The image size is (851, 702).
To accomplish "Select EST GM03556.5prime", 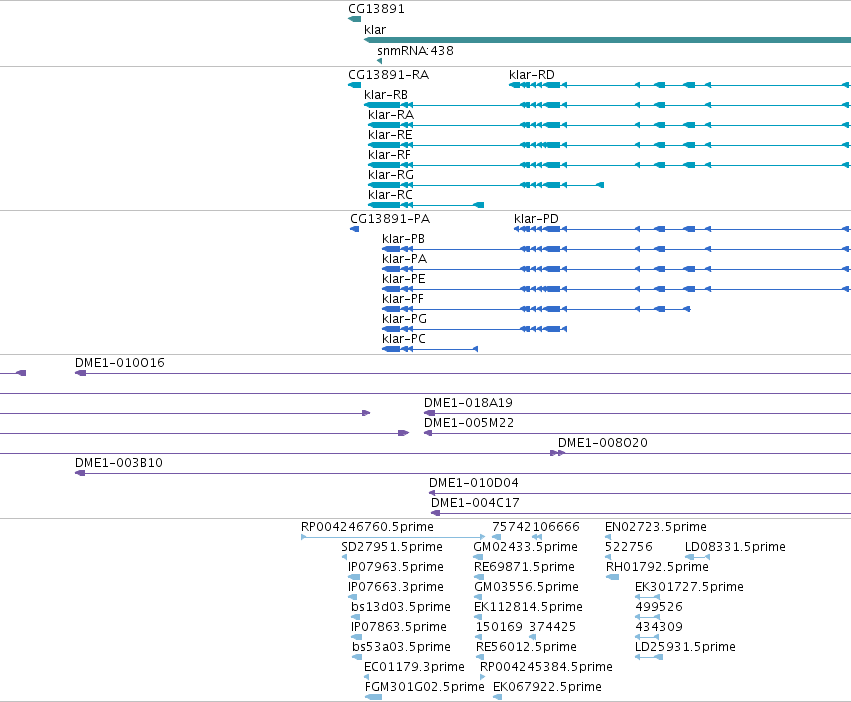I will click(526, 587).
